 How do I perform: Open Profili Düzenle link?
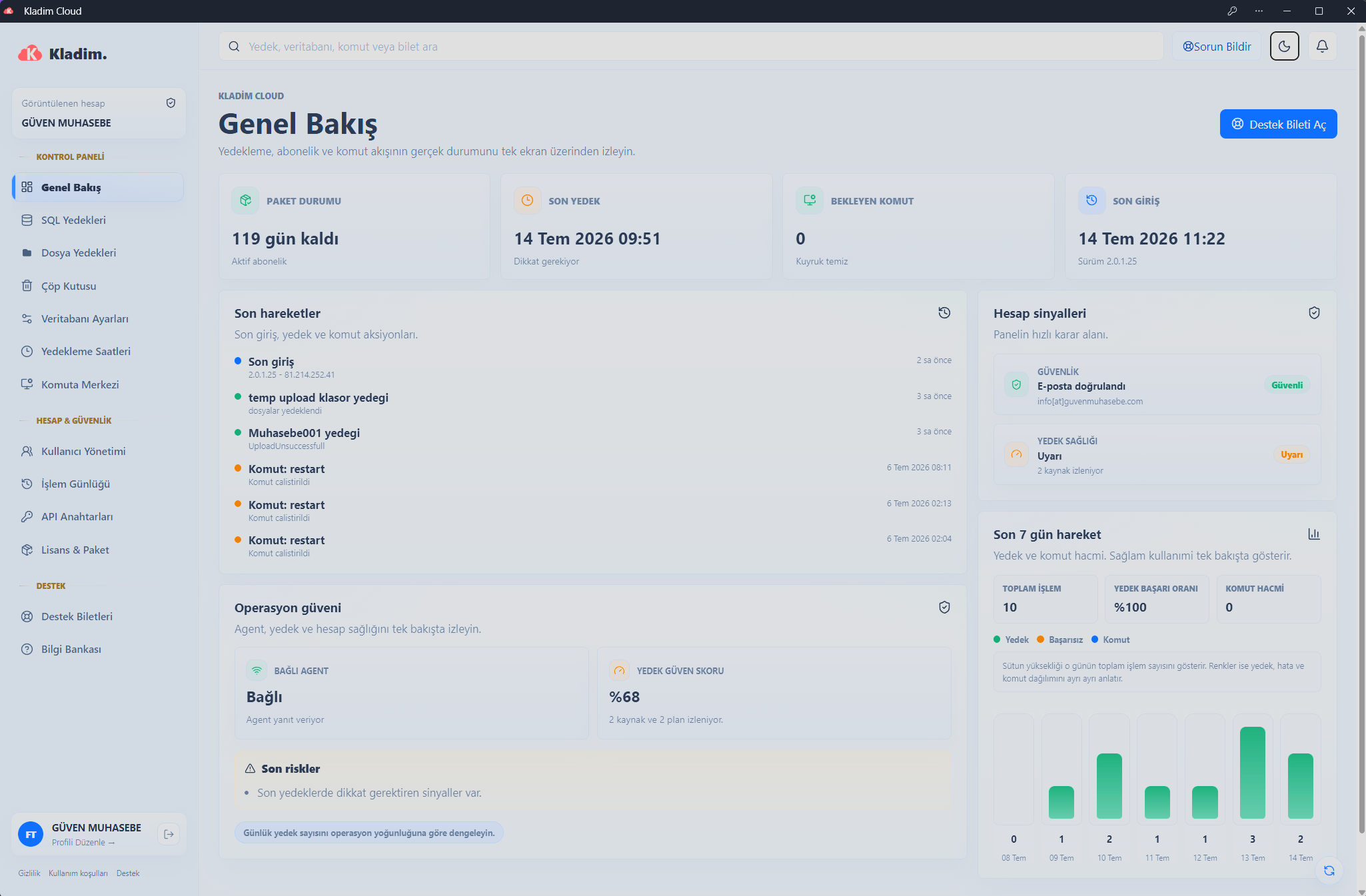click(83, 843)
